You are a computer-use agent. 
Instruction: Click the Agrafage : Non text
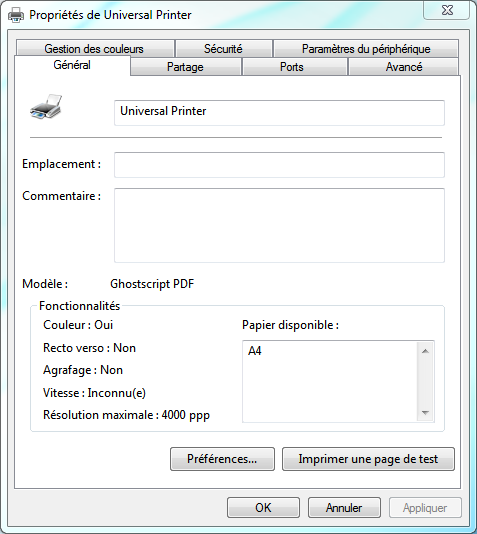[83, 370]
